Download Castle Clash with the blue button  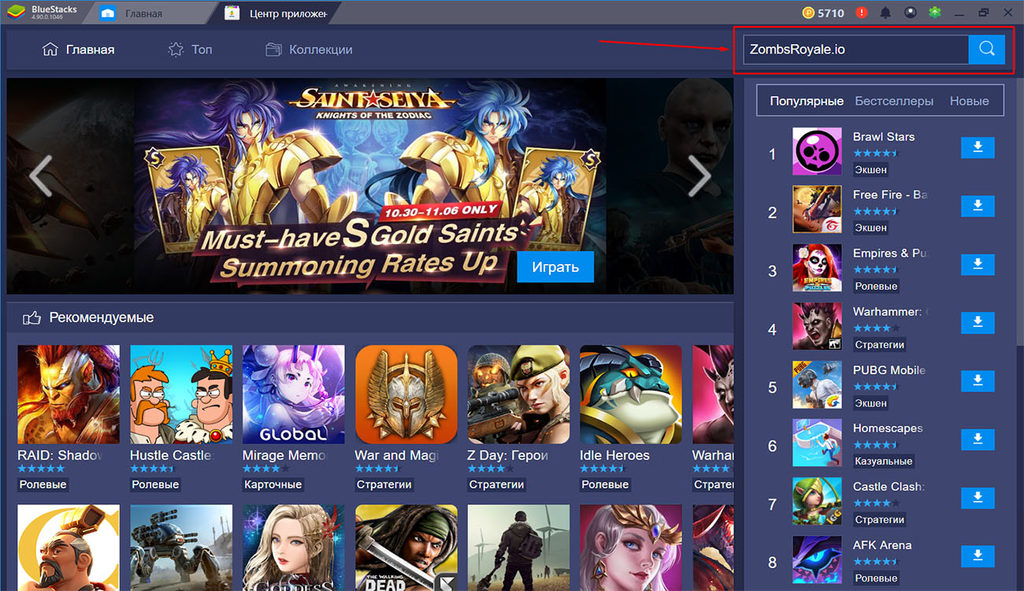coord(978,498)
